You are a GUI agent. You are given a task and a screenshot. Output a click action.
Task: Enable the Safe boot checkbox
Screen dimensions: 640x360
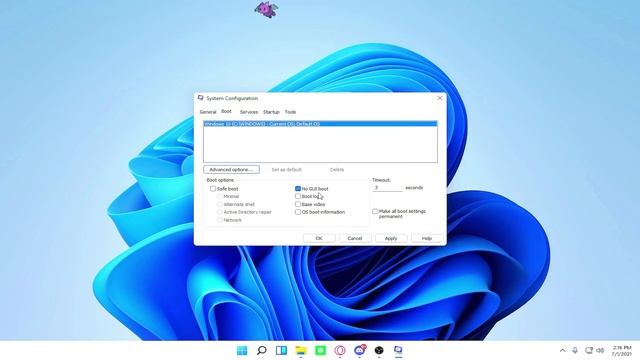coord(213,189)
